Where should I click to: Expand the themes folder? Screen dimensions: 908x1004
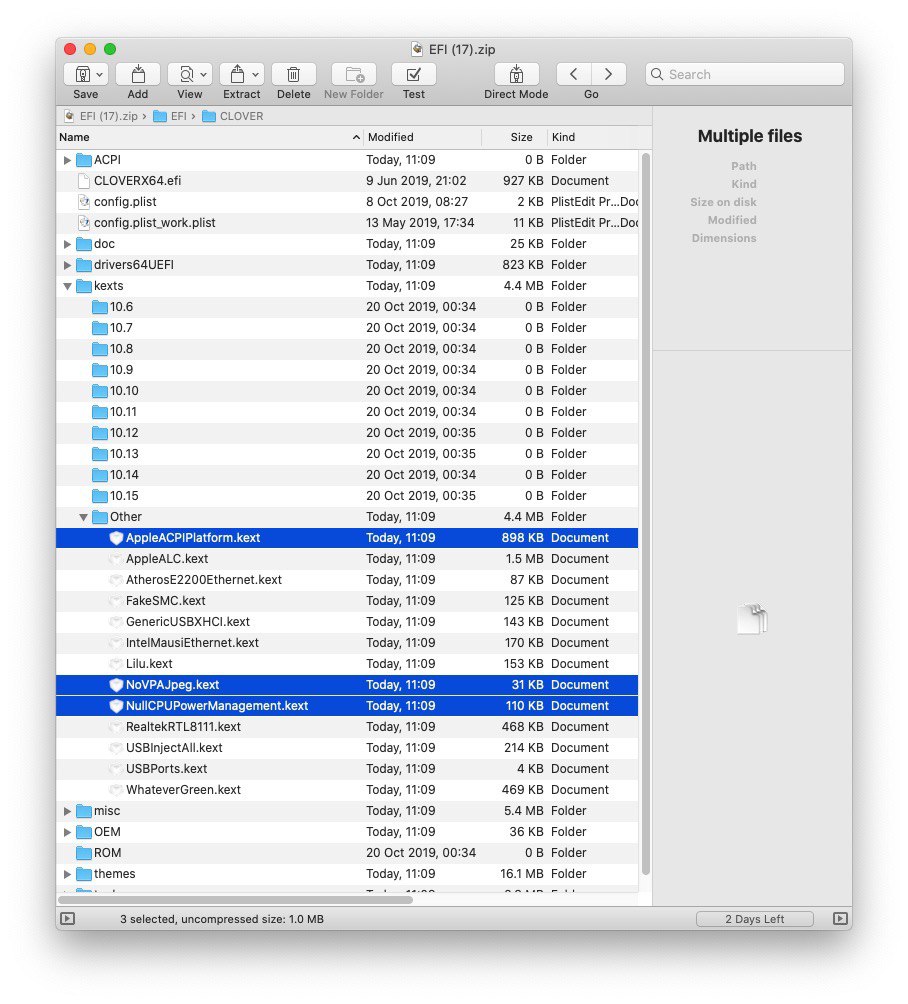(67, 874)
